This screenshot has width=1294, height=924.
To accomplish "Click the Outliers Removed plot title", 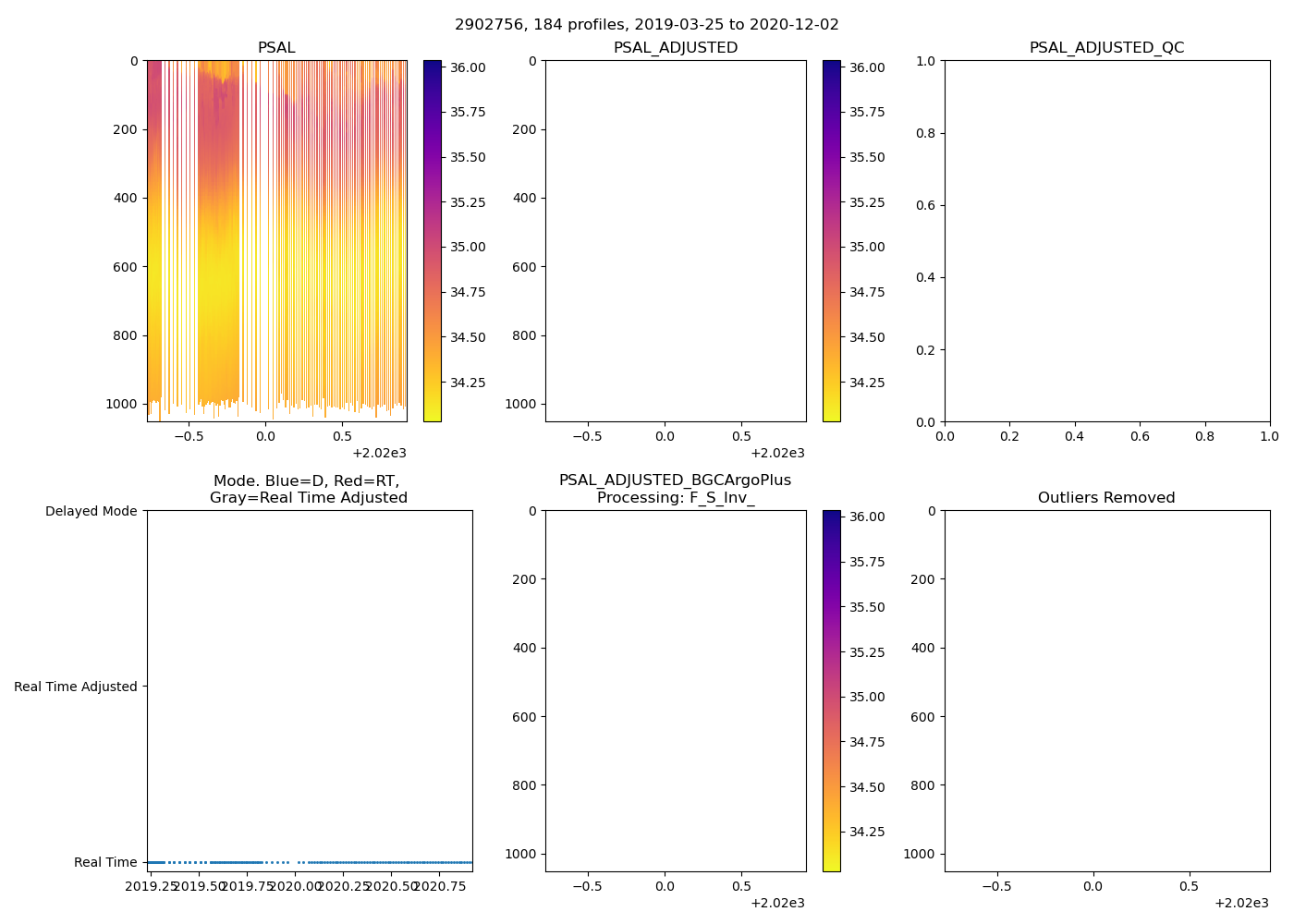I will 1106,498.
